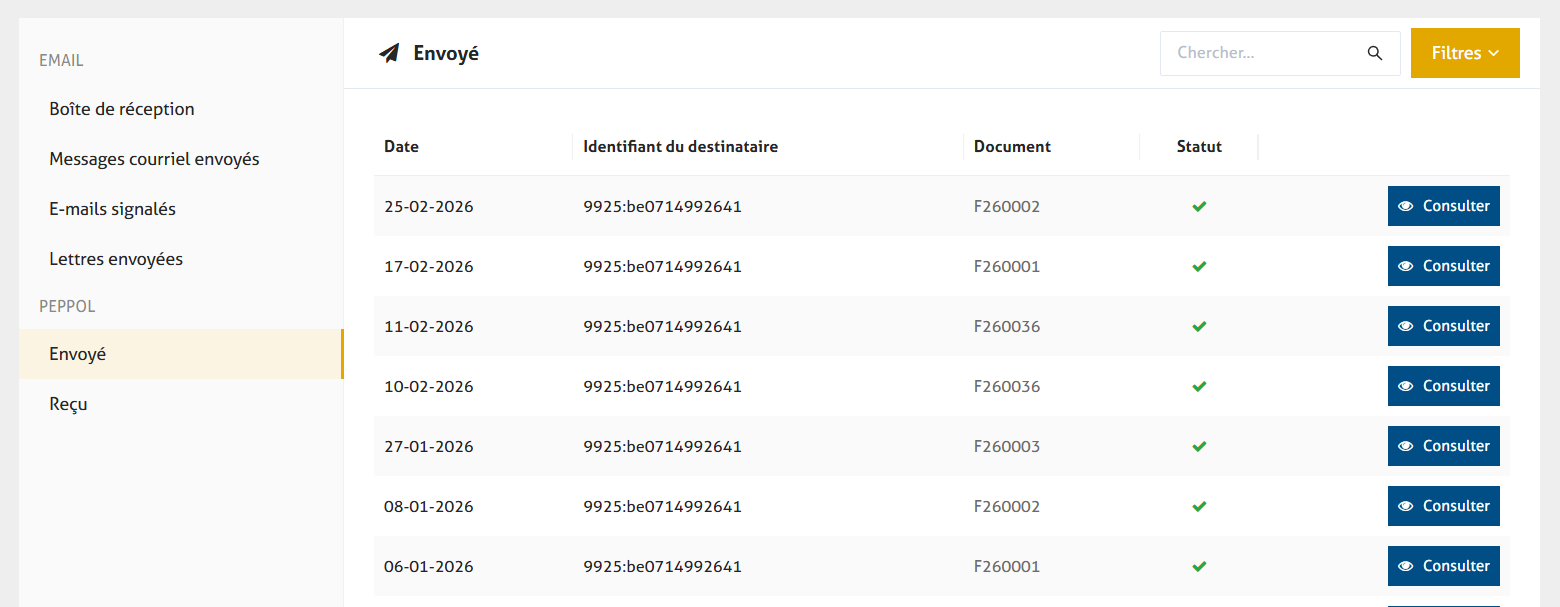Viewport: 1560px width, 607px height.
Task: Select E-mails signalés in sidebar
Action: coord(112,209)
